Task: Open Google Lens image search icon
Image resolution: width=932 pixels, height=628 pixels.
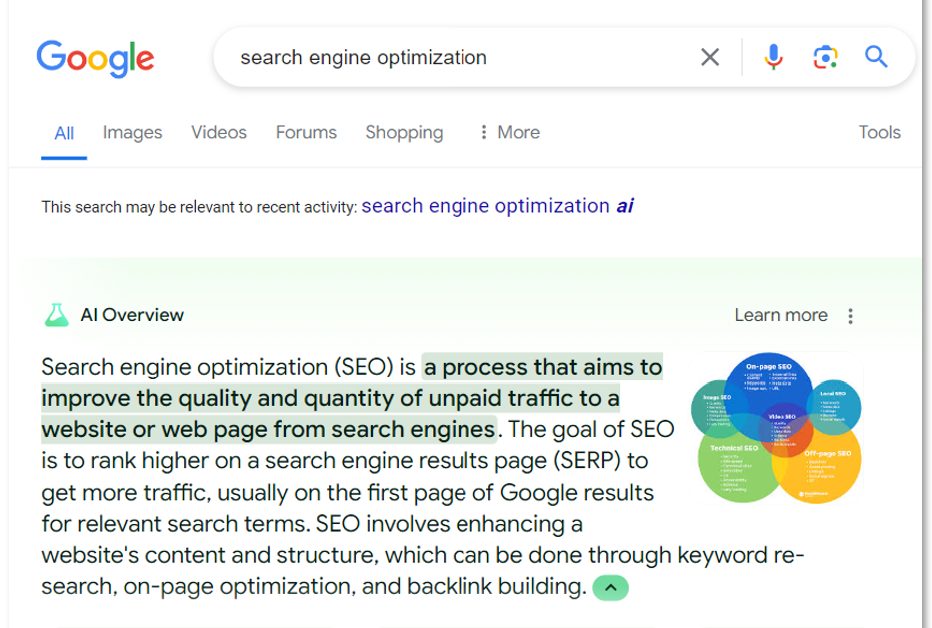Action: [x=825, y=57]
